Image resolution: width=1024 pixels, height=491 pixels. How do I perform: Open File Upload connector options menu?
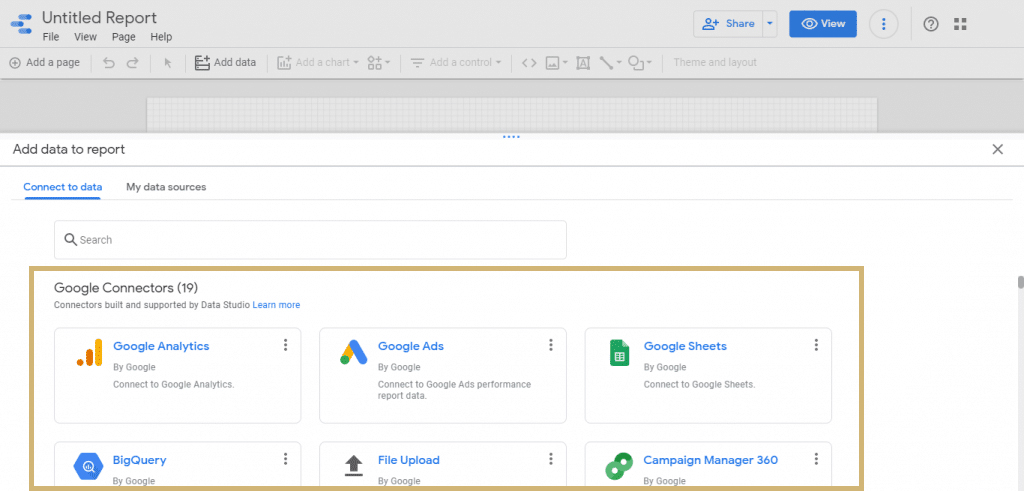coord(551,459)
